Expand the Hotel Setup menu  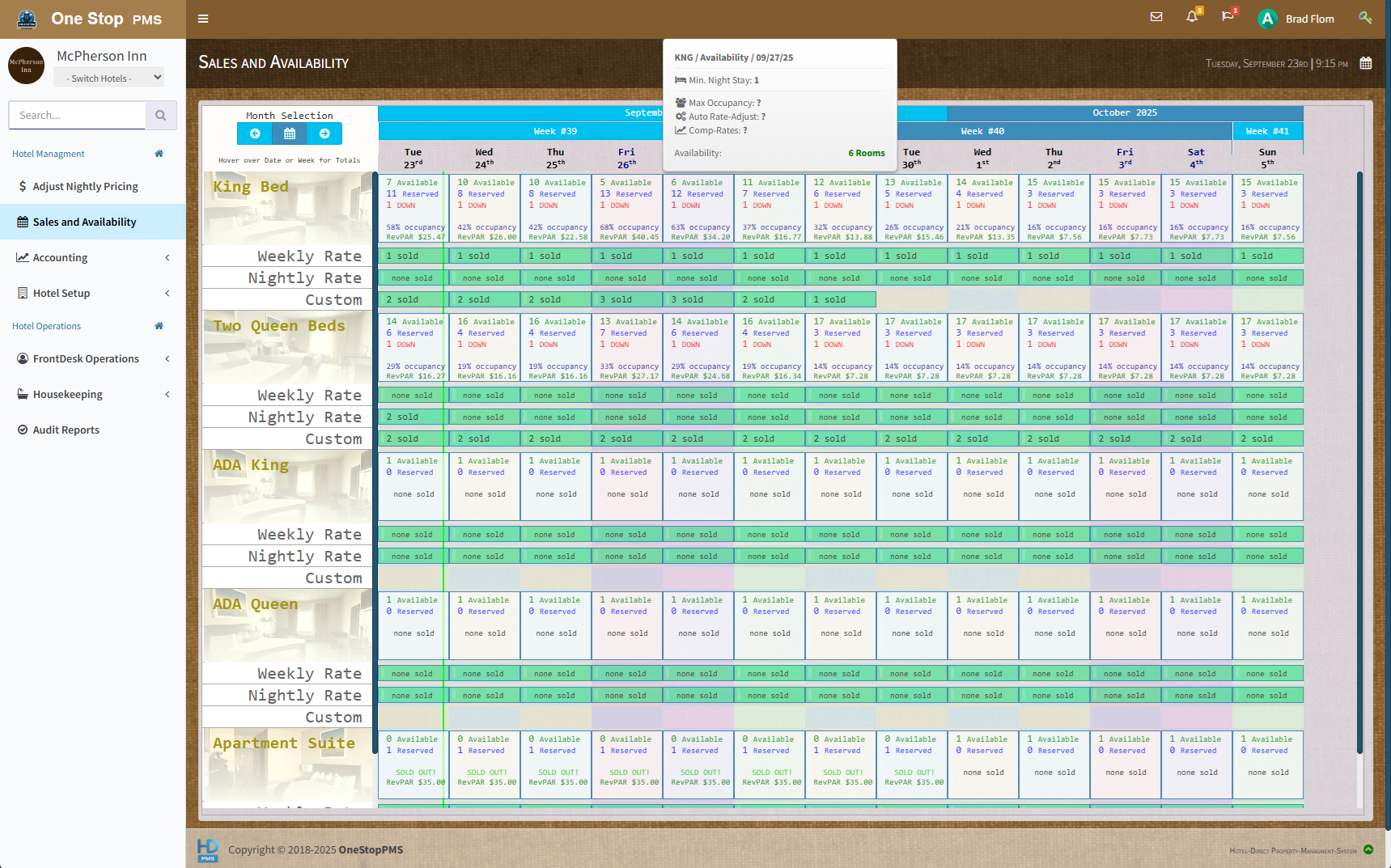(x=93, y=294)
